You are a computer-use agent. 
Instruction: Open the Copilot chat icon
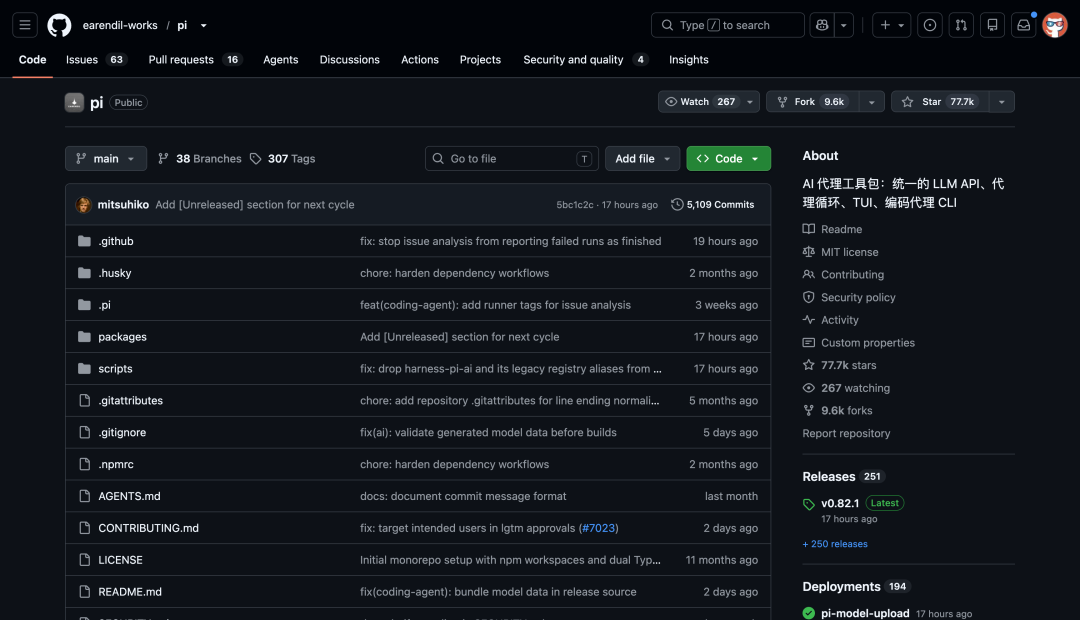(x=822, y=25)
